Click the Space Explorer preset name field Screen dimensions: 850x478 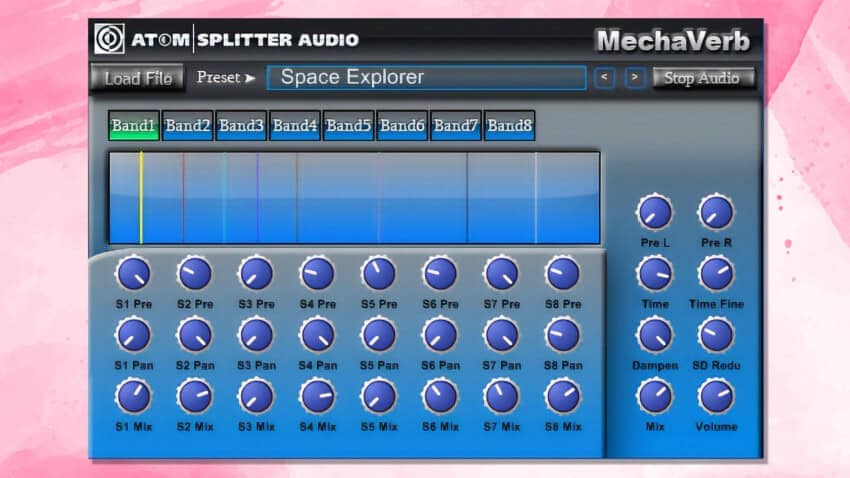tap(427, 77)
